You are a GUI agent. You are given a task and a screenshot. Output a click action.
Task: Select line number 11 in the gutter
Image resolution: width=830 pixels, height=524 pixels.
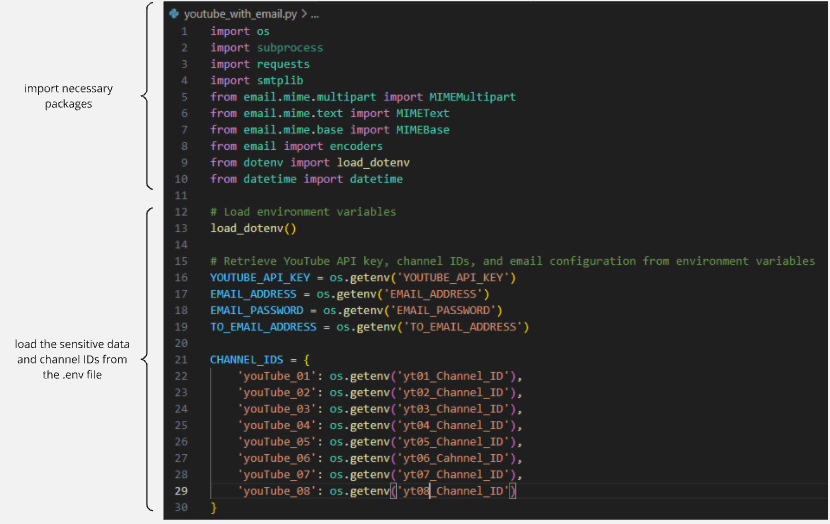coord(181,195)
